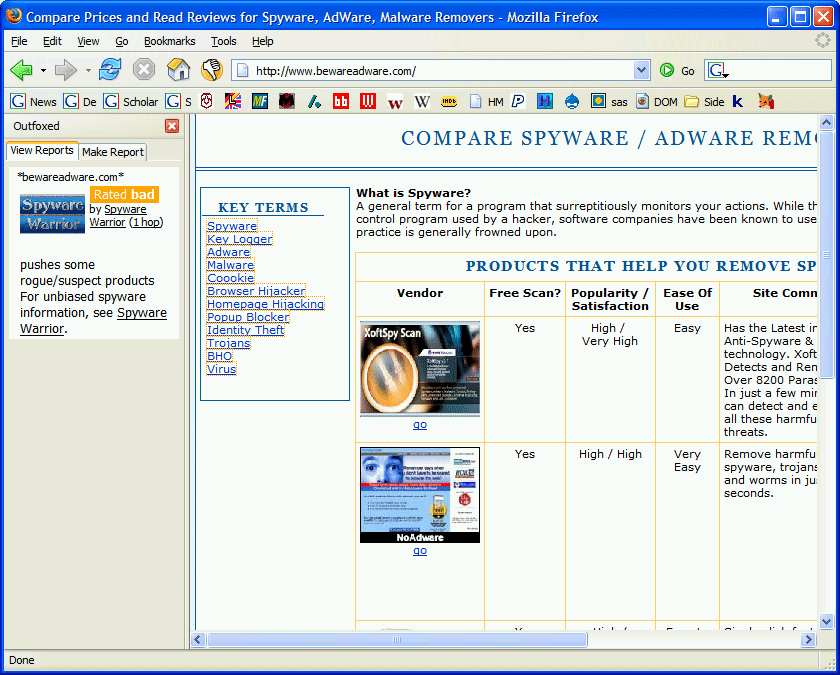Open the Spyware Warrior reporter link

tap(118, 215)
